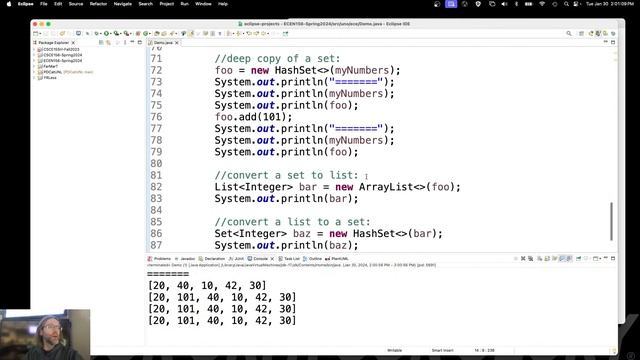Viewport: 640px width, 360px height.
Task: Click the New file toolbar icon
Action: [36, 33]
